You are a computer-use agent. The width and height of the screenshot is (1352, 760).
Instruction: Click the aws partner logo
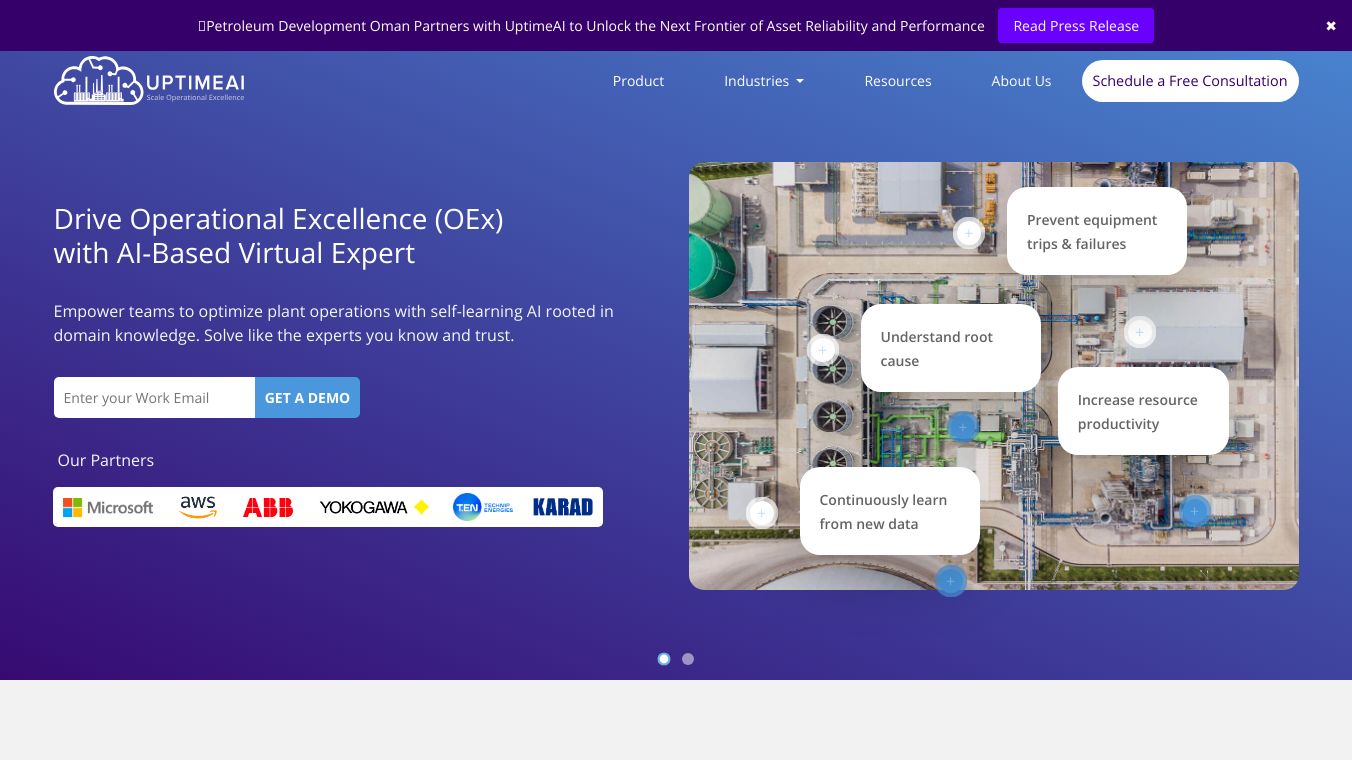point(197,507)
